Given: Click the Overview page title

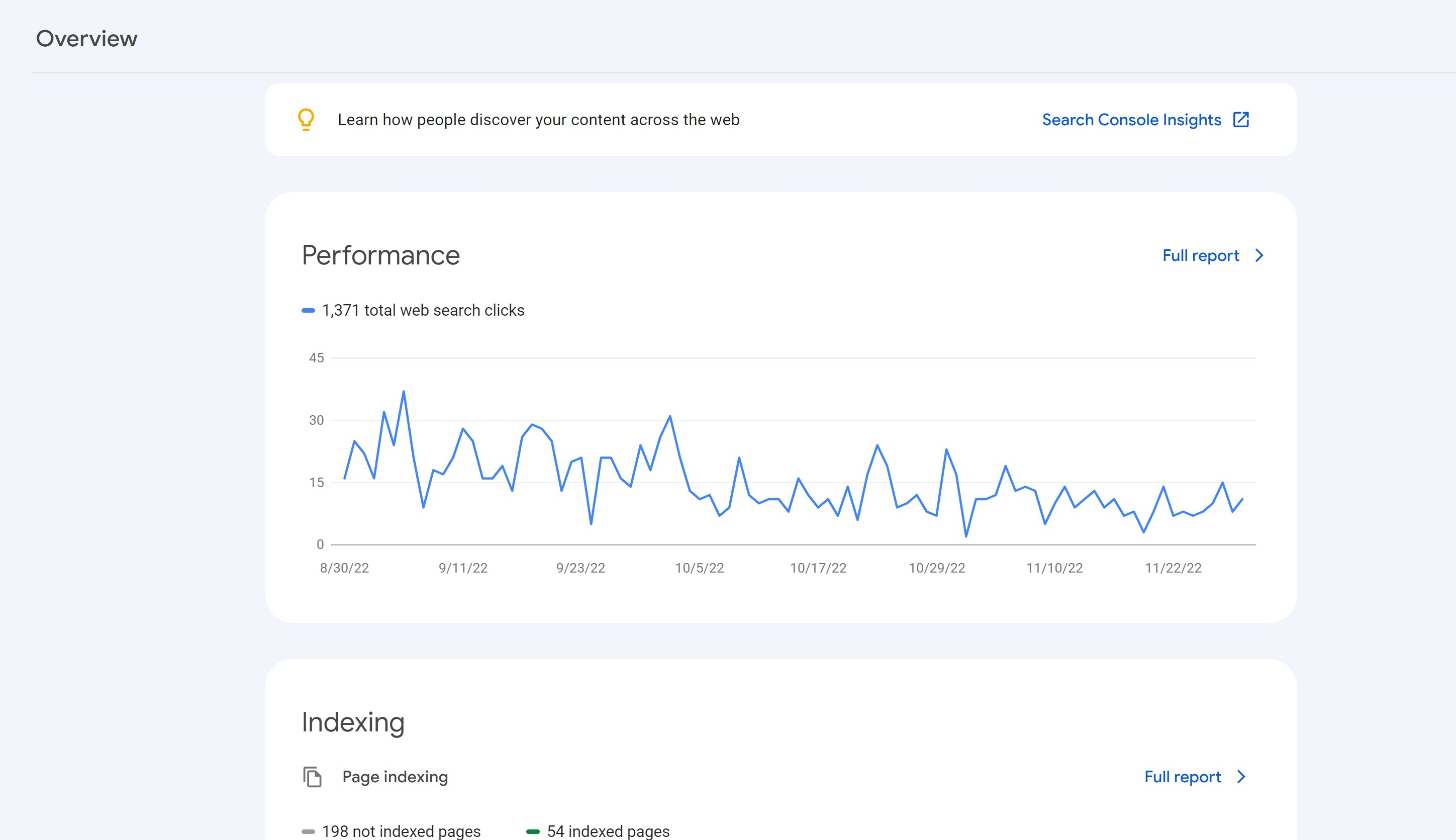Looking at the screenshot, I should (x=86, y=39).
